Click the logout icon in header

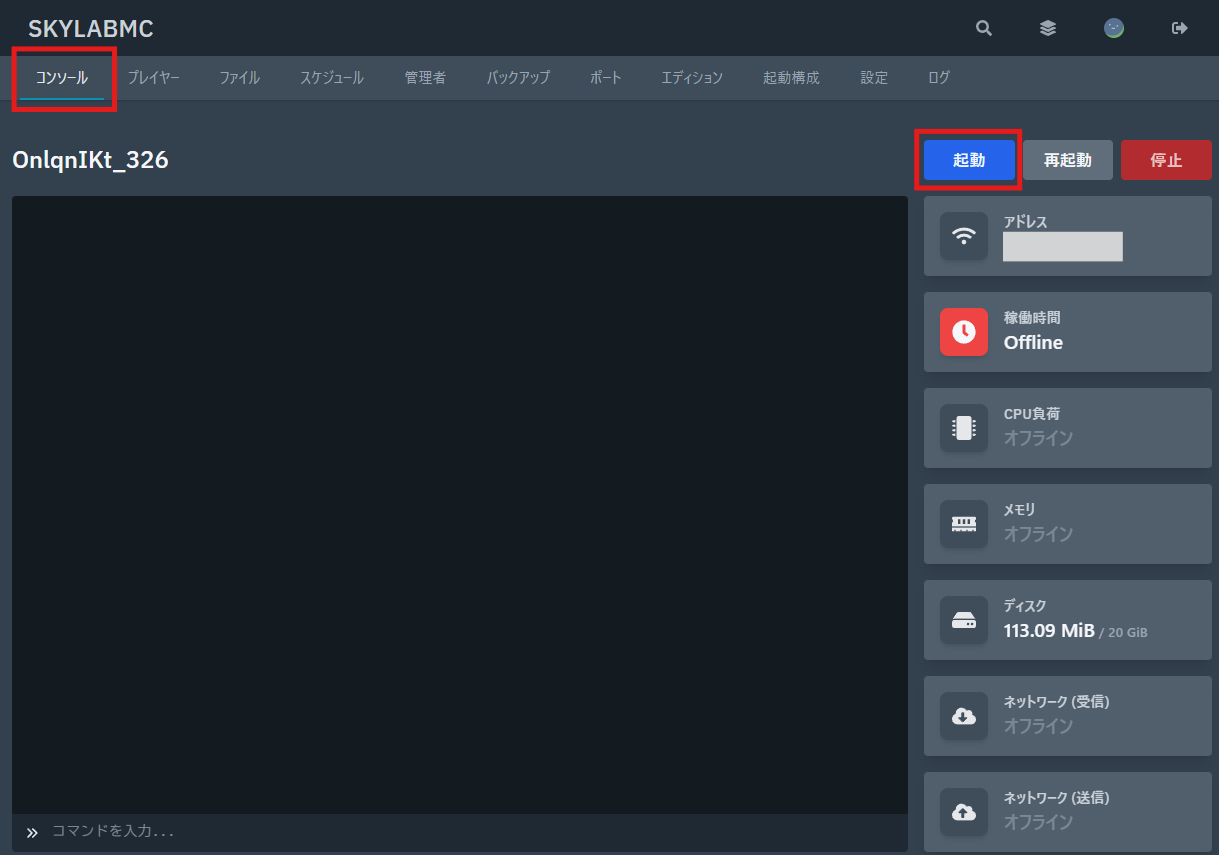click(x=1180, y=28)
